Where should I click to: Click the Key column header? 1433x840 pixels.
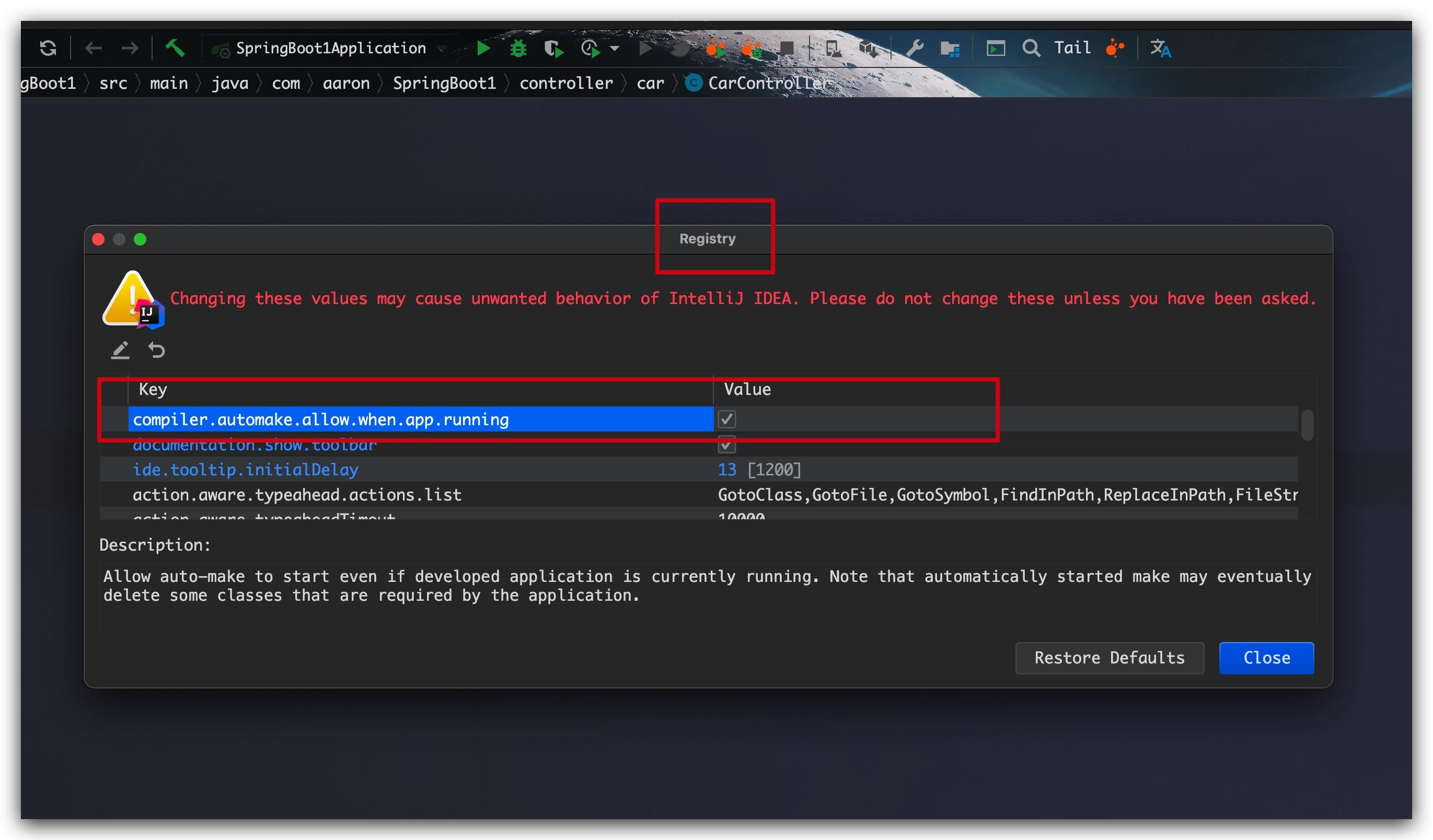tap(421, 390)
